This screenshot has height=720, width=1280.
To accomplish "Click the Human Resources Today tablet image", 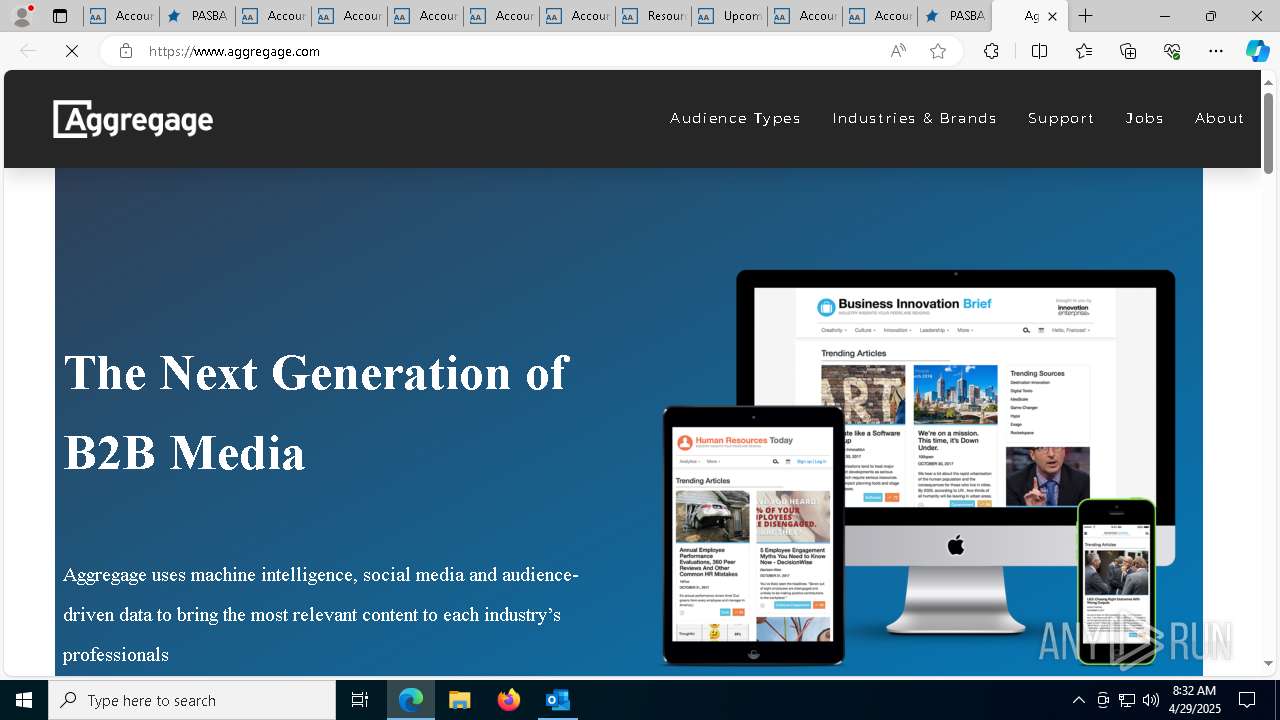I will (754, 535).
